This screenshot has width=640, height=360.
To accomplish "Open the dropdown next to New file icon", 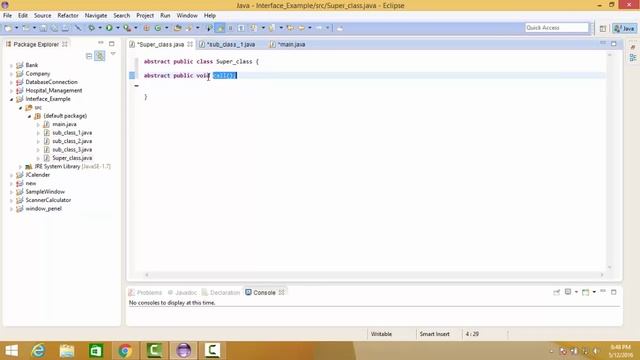I will (x=16, y=28).
